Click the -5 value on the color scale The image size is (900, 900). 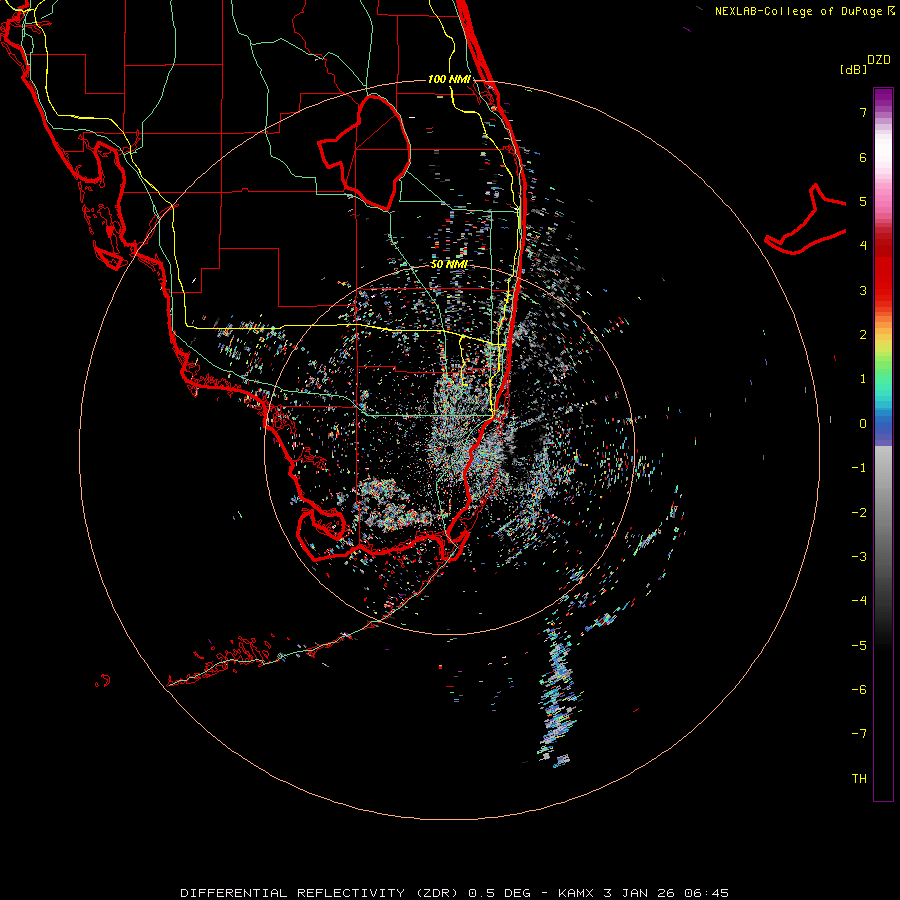pyautogui.click(x=859, y=646)
